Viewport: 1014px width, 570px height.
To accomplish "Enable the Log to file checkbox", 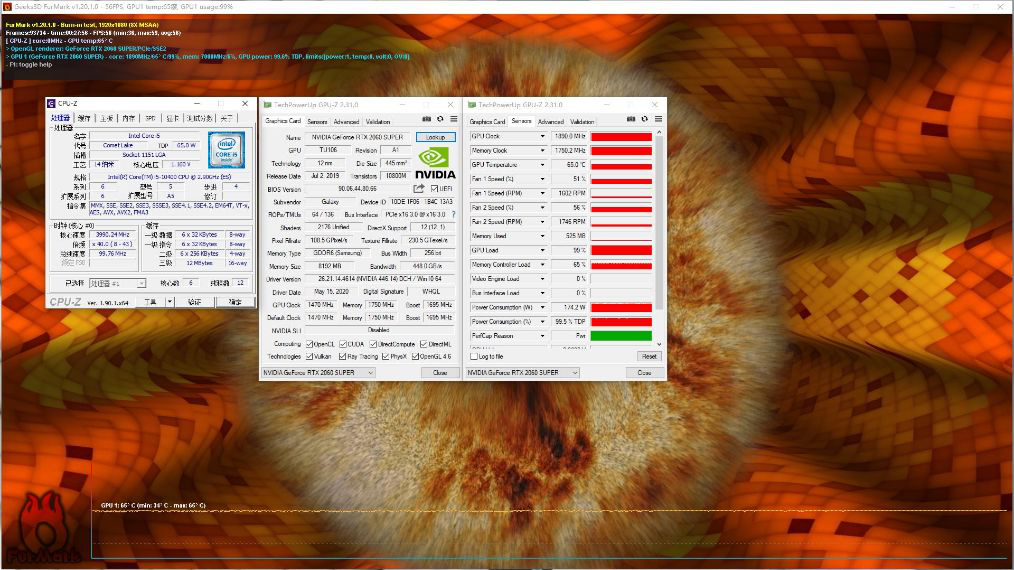I will click(475, 356).
